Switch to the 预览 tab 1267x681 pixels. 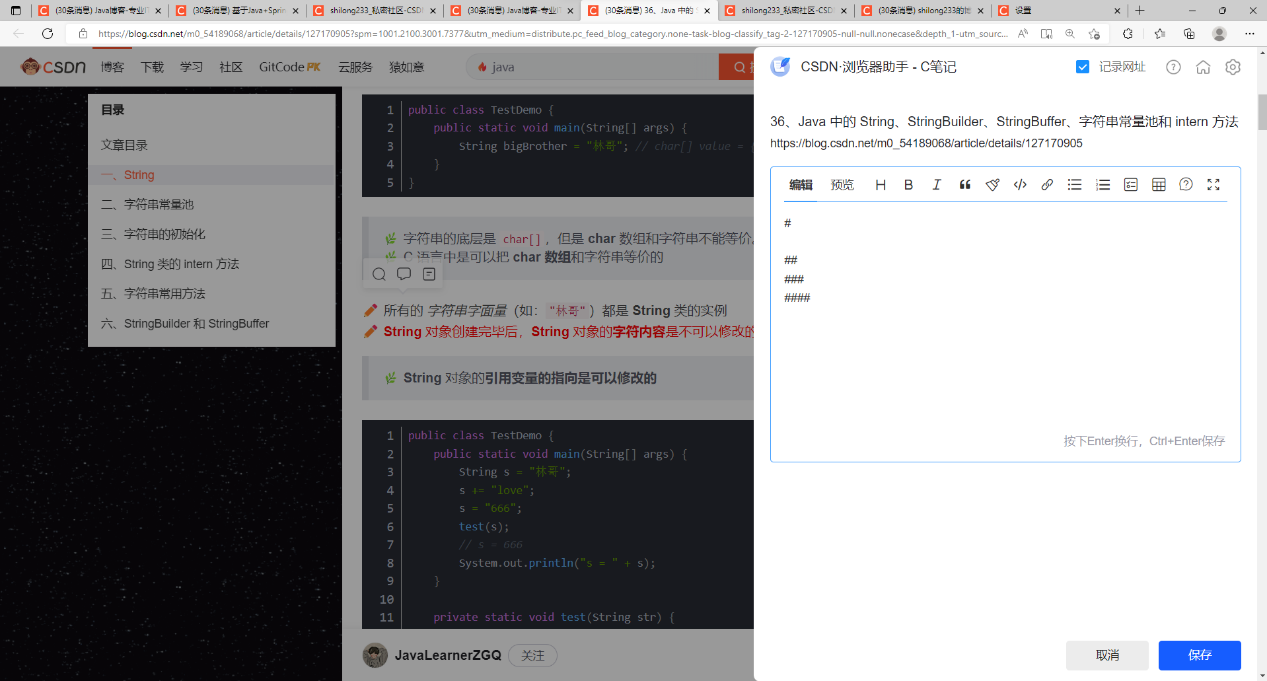[843, 185]
